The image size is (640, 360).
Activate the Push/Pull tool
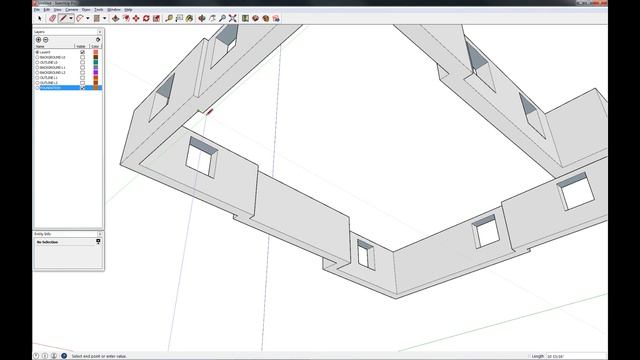(x=116, y=18)
